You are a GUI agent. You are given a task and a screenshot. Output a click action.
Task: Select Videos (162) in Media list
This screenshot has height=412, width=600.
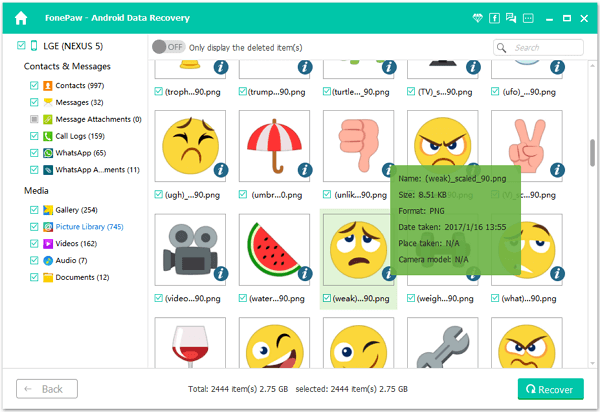coord(76,244)
